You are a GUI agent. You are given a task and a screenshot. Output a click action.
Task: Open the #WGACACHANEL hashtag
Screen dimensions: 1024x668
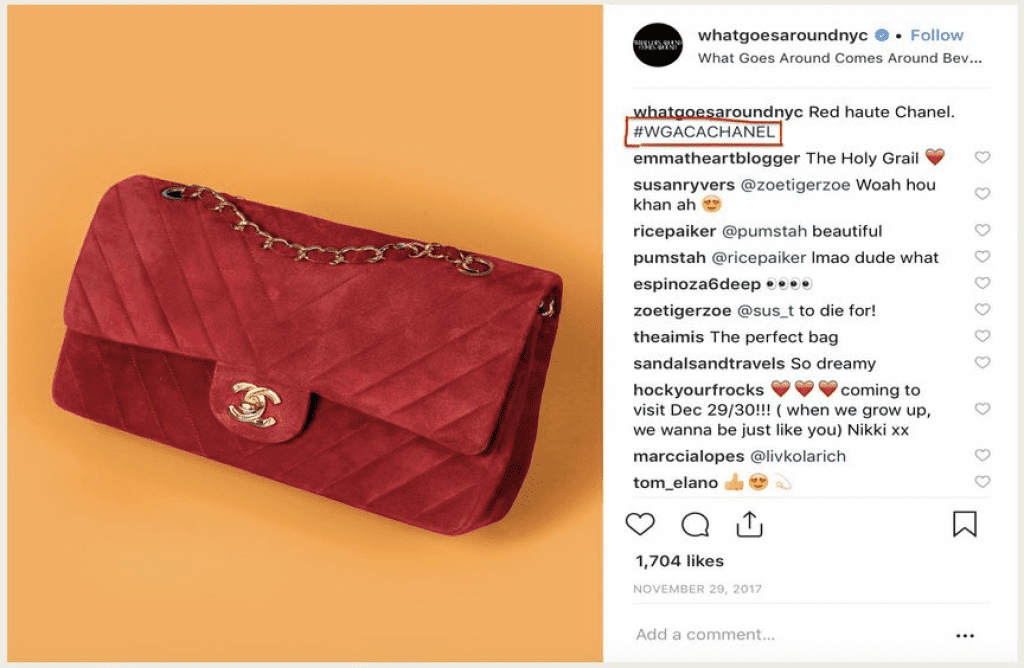pyautogui.click(x=703, y=132)
